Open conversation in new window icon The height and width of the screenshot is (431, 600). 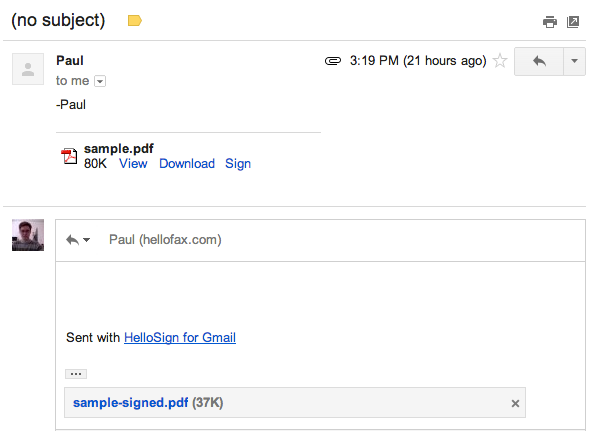click(573, 22)
